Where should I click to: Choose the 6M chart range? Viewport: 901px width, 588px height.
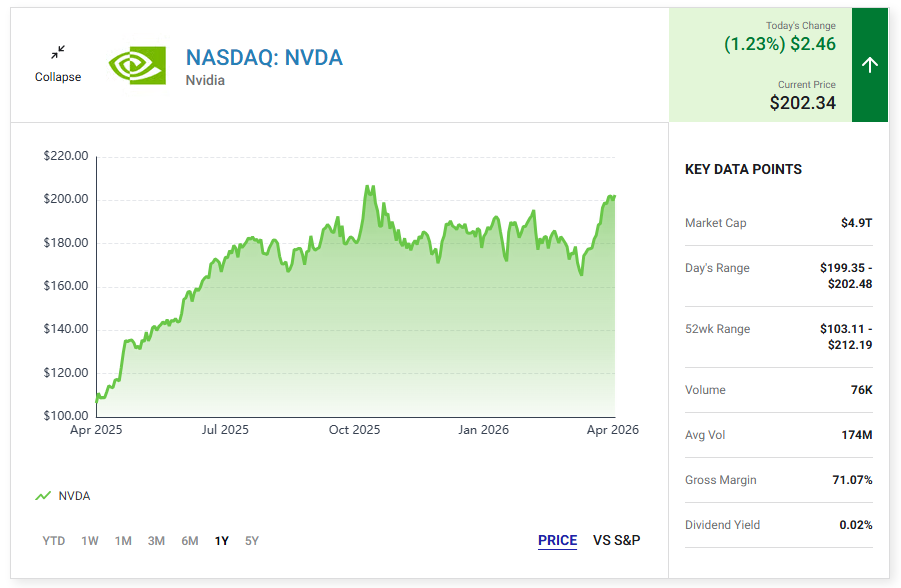point(190,541)
